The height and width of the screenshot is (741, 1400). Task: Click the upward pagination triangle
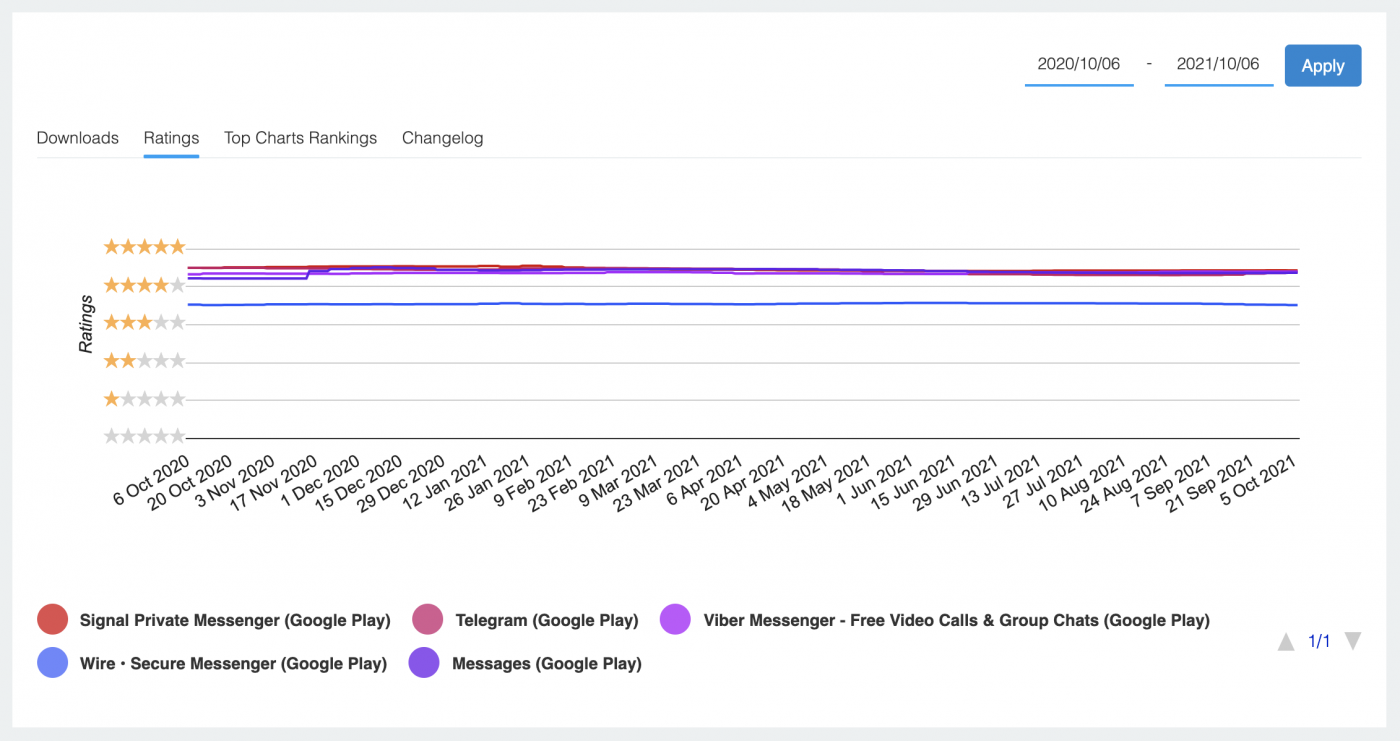click(x=1286, y=642)
